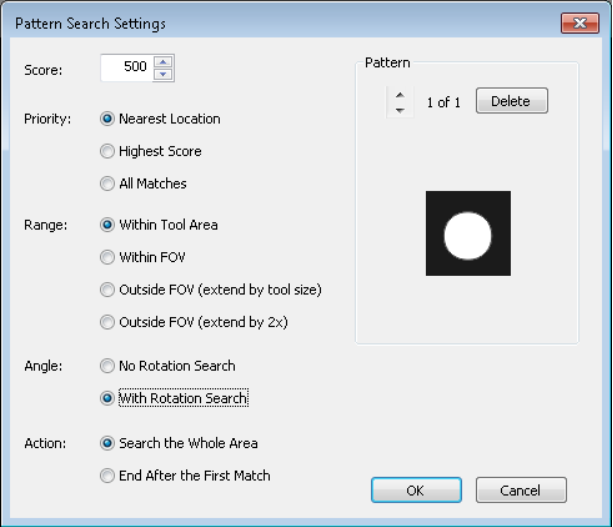
Task: Delete the current pattern
Action: [x=512, y=101]
